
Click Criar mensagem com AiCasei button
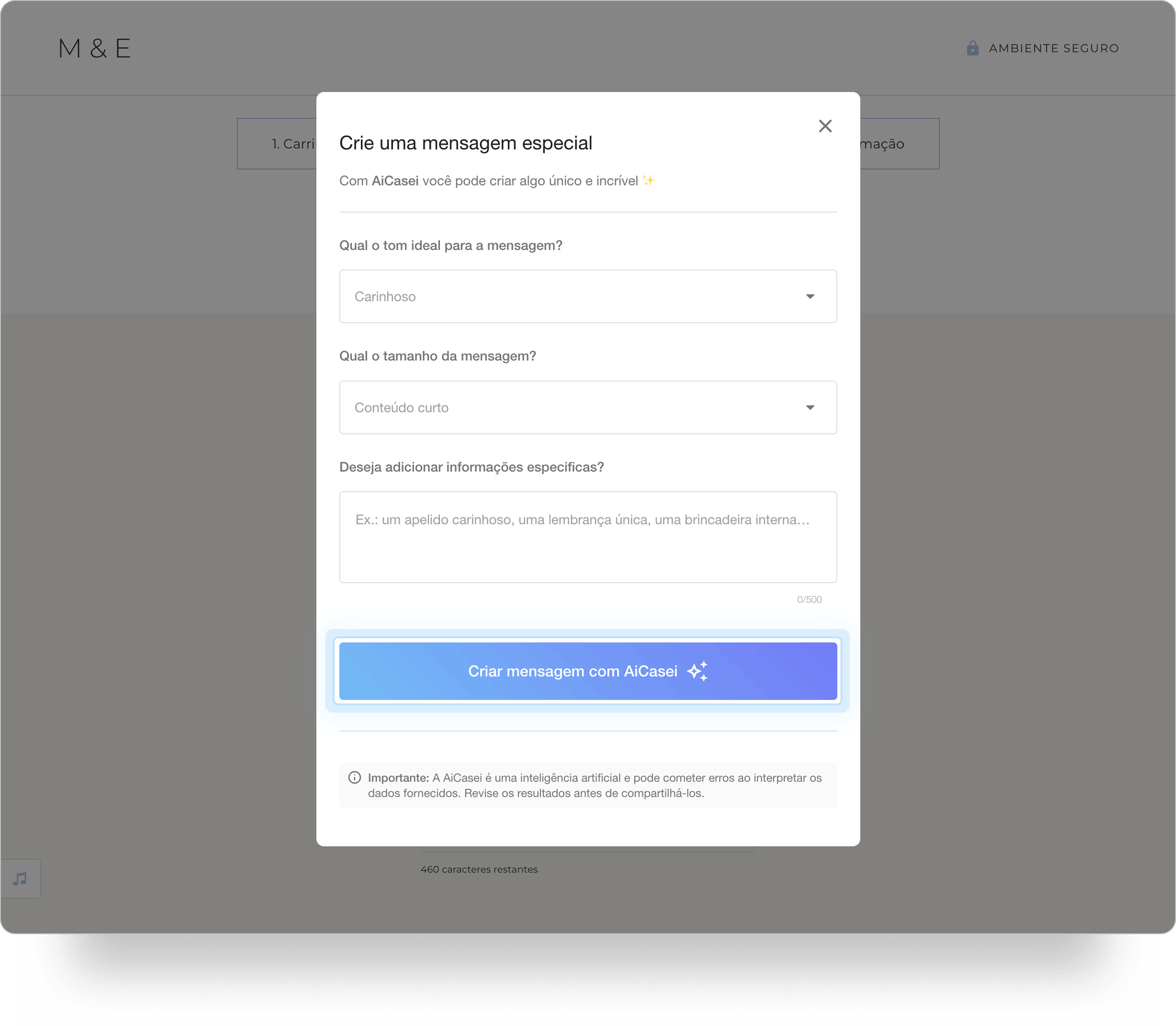tap(588, 671)
